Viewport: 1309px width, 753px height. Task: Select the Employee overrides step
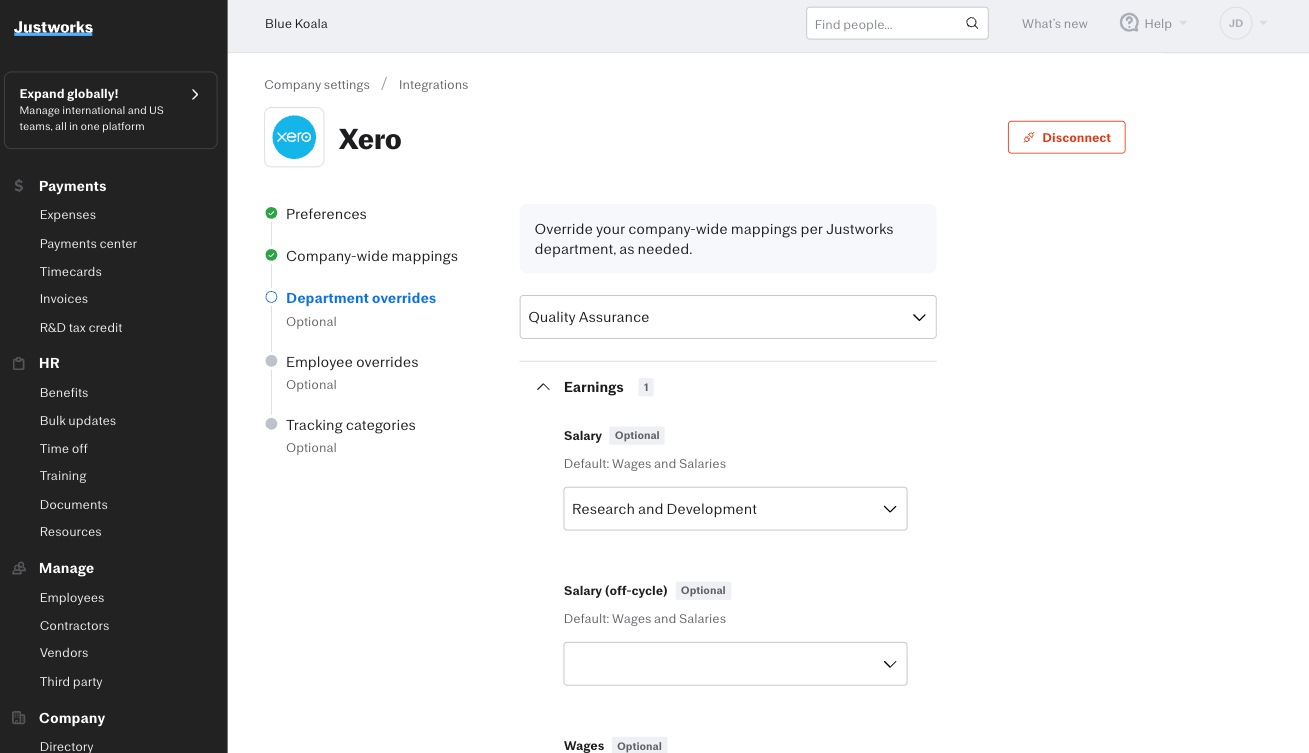tap(352, 362)
